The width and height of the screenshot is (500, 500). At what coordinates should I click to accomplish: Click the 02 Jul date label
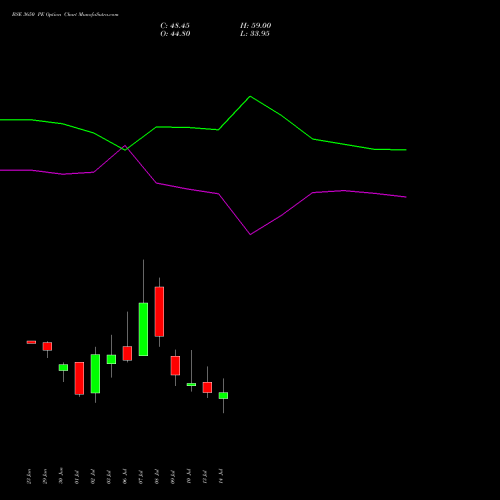pos(93,476)
